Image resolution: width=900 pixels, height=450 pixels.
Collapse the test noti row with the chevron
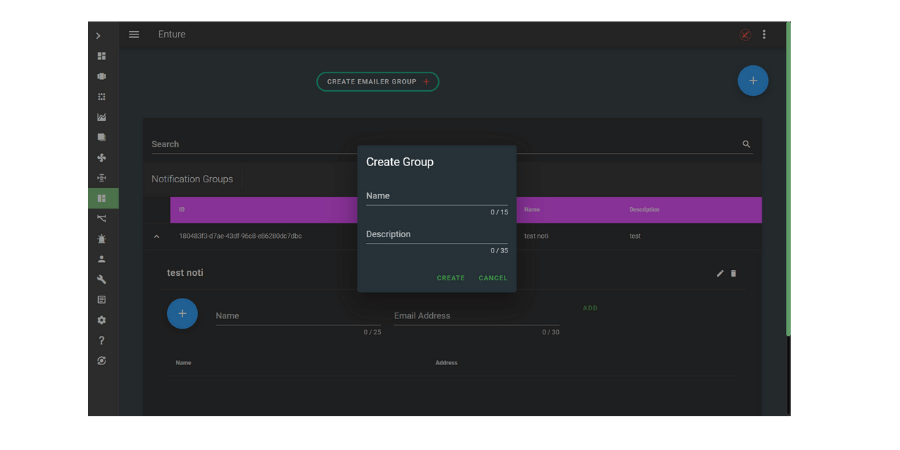point(156,236)
